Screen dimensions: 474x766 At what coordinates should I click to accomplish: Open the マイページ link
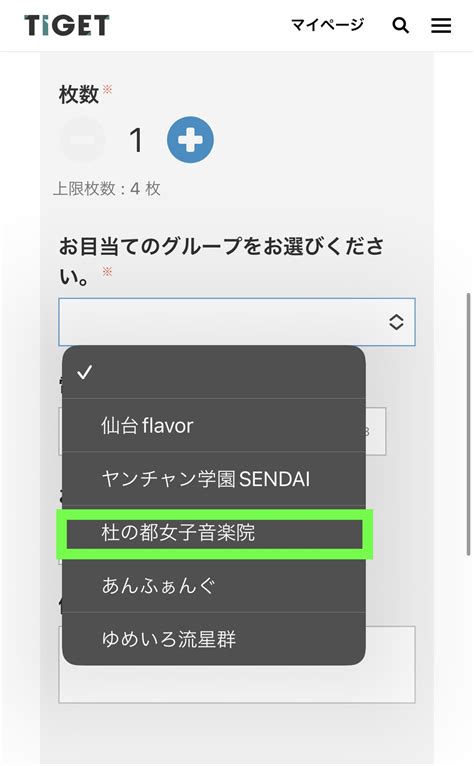(x=327, y=24)
